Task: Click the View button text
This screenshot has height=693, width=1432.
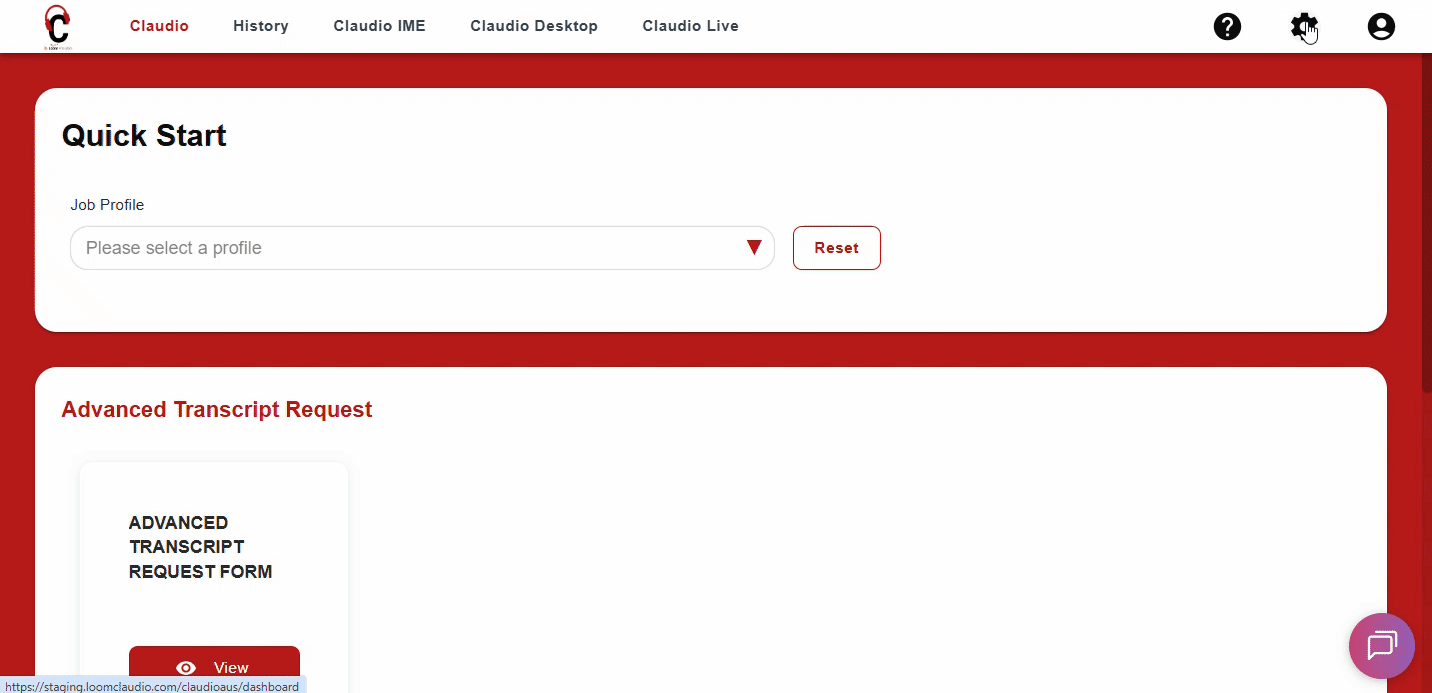Action: [x=231, y=668]
